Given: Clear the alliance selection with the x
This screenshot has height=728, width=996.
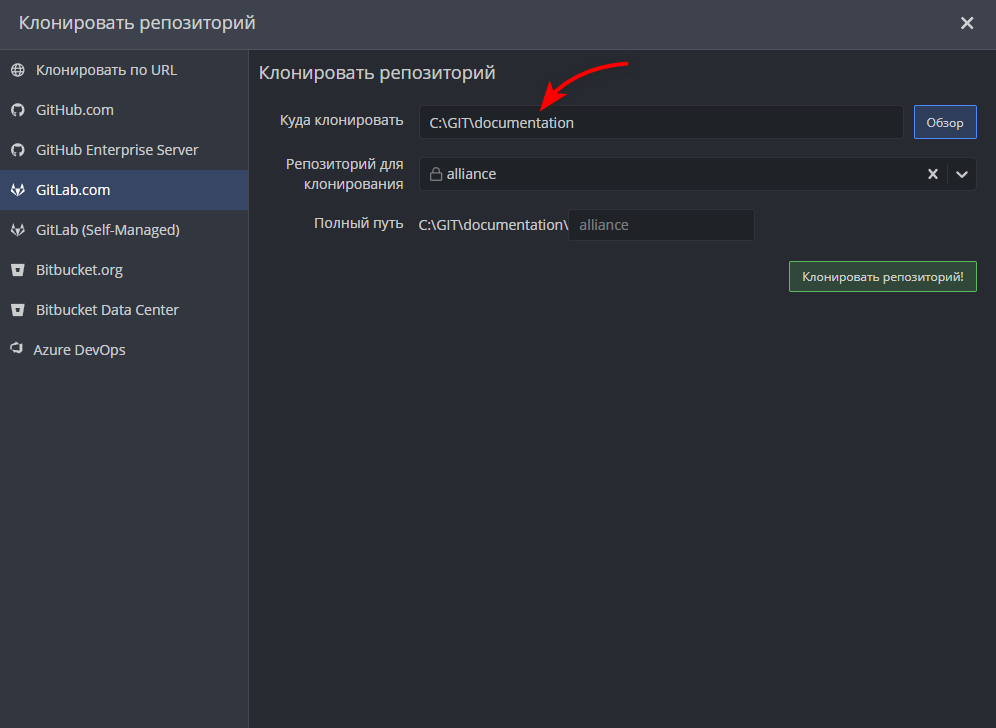Looking at the screenshot, I should (x=932, y=173).
